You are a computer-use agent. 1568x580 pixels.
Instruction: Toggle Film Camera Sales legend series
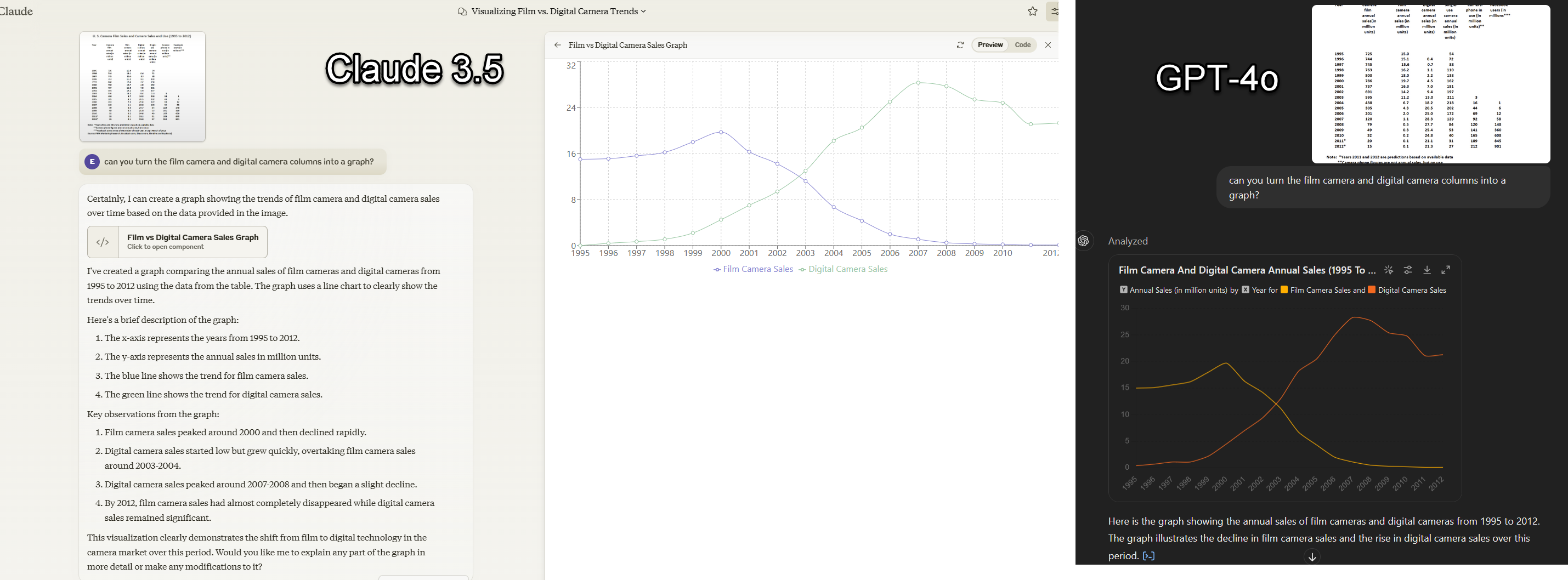tap(754, 269)
